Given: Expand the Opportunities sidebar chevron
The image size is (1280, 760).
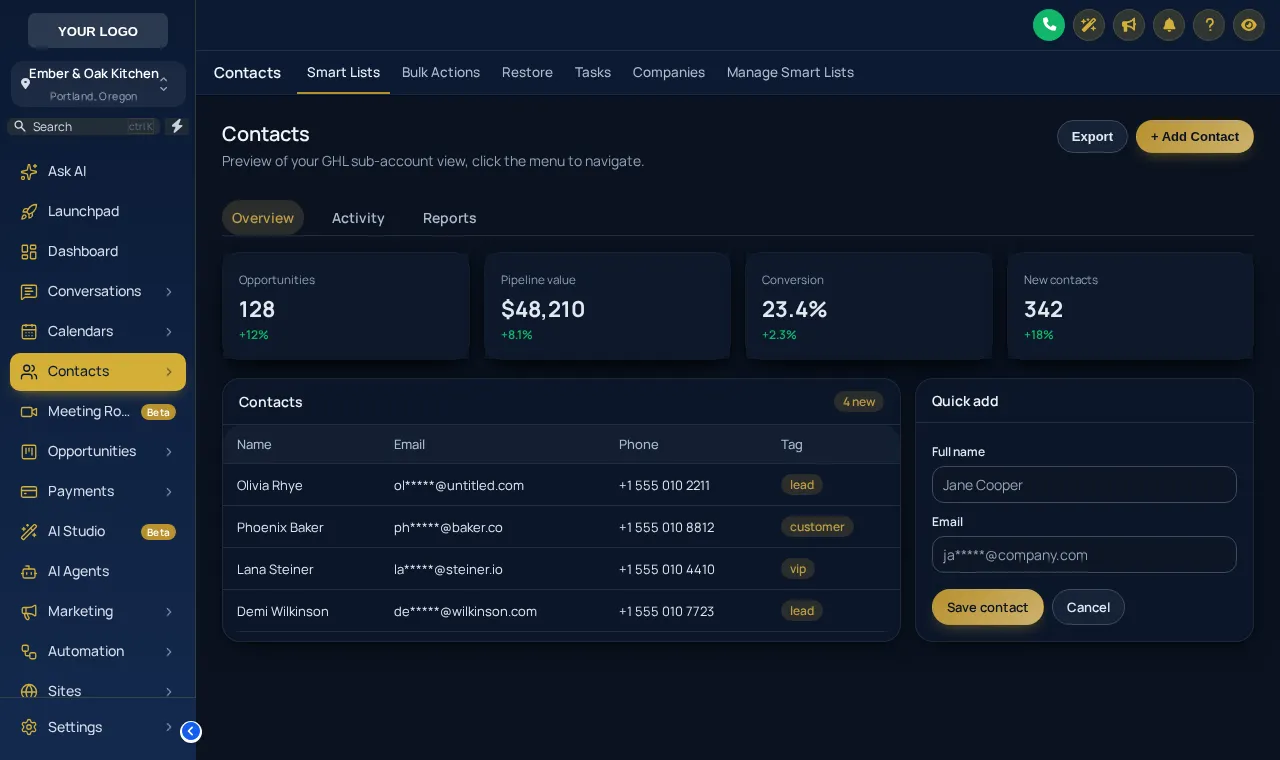Looking at the screenshot, I should [x=169, y=452].
